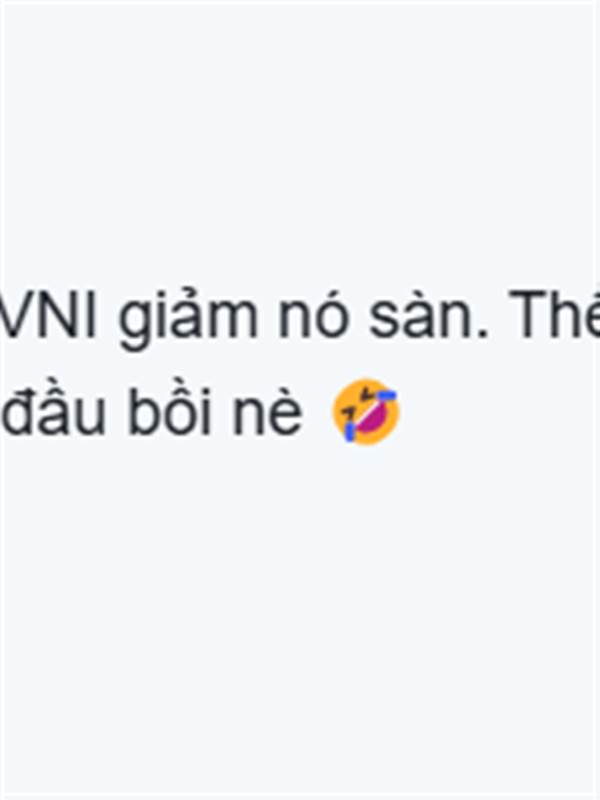Click the word "VNI"
Viewport: 600px width, 800px height.
click(x=48, y=314)
